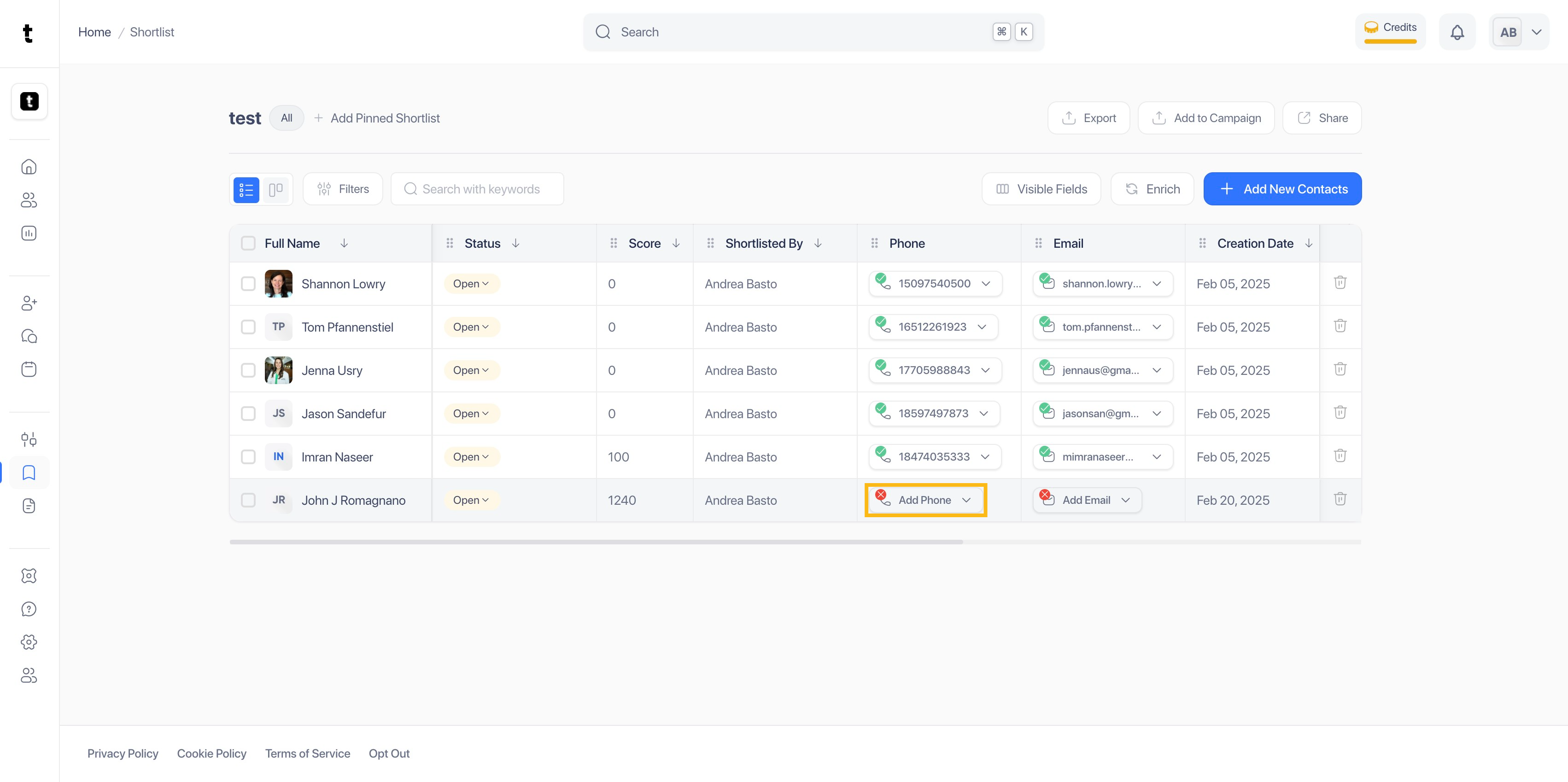Expand the AB account menu chevron

pyautogui.click(x=1536, y=32)
